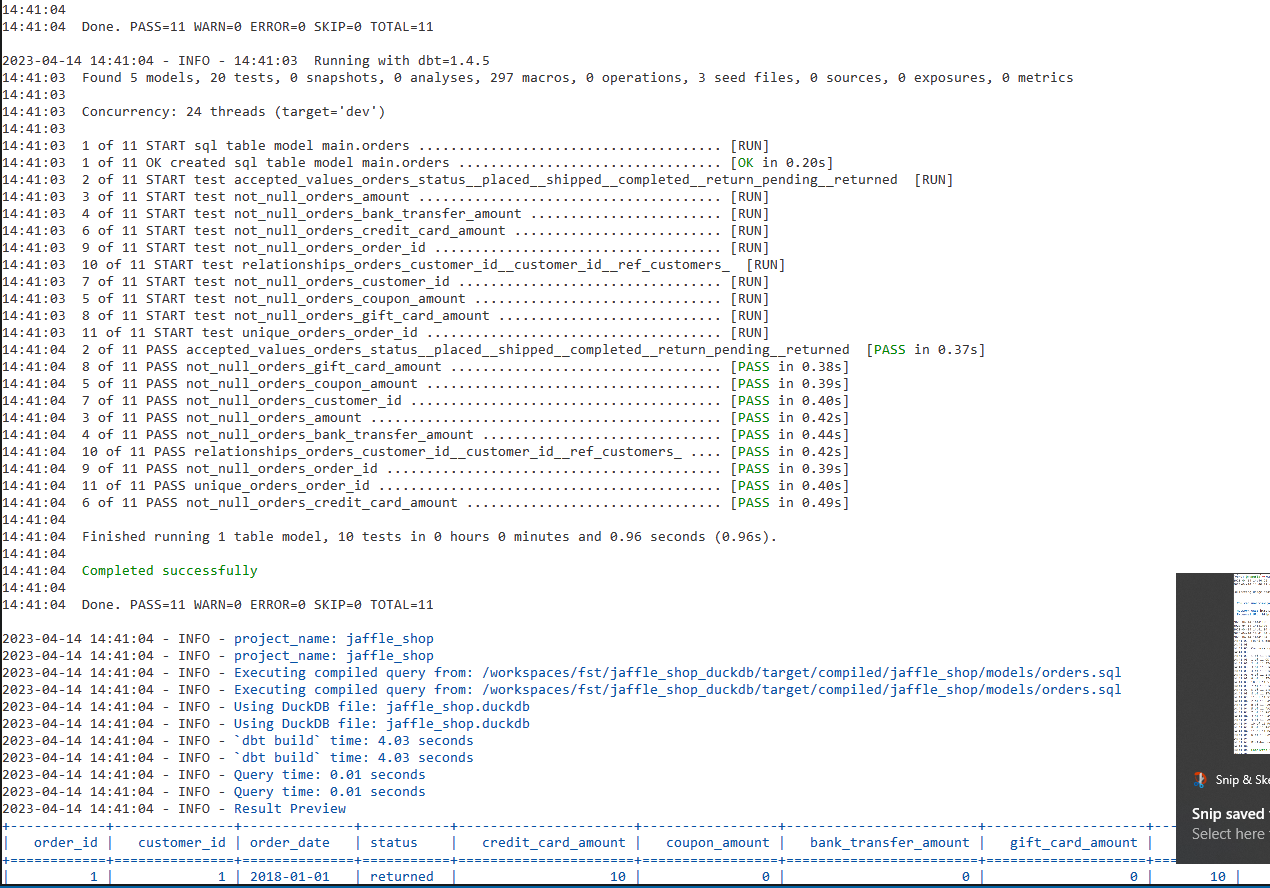Image resolution: width=1270 pixels, height=888 pixels.
Task: Click the "[PASS in 0.44s]" result
Action: pos(790,435)
